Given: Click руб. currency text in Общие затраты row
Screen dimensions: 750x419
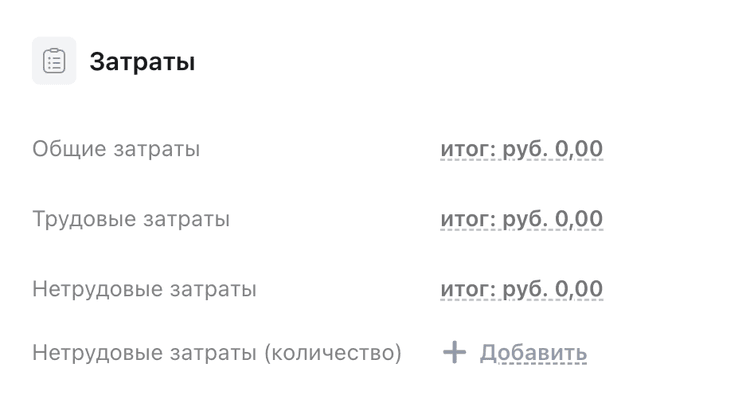Looking at the screenshot, I should coord(525,149).
